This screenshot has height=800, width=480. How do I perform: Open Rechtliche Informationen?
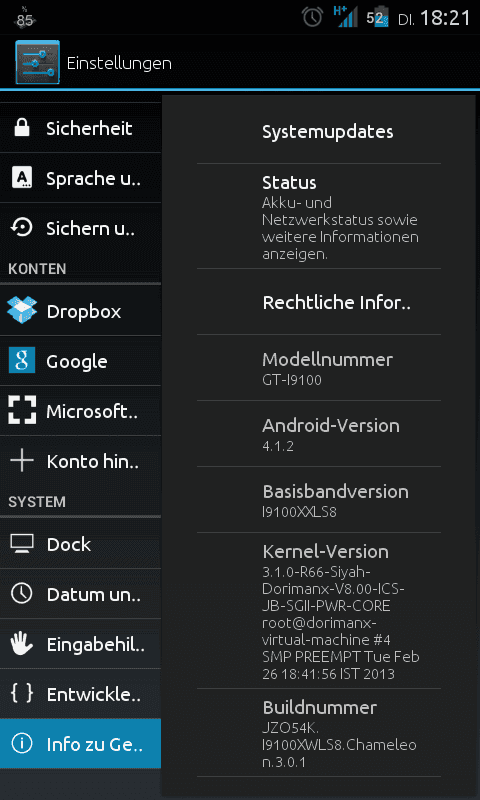click(x=319, y=302)
